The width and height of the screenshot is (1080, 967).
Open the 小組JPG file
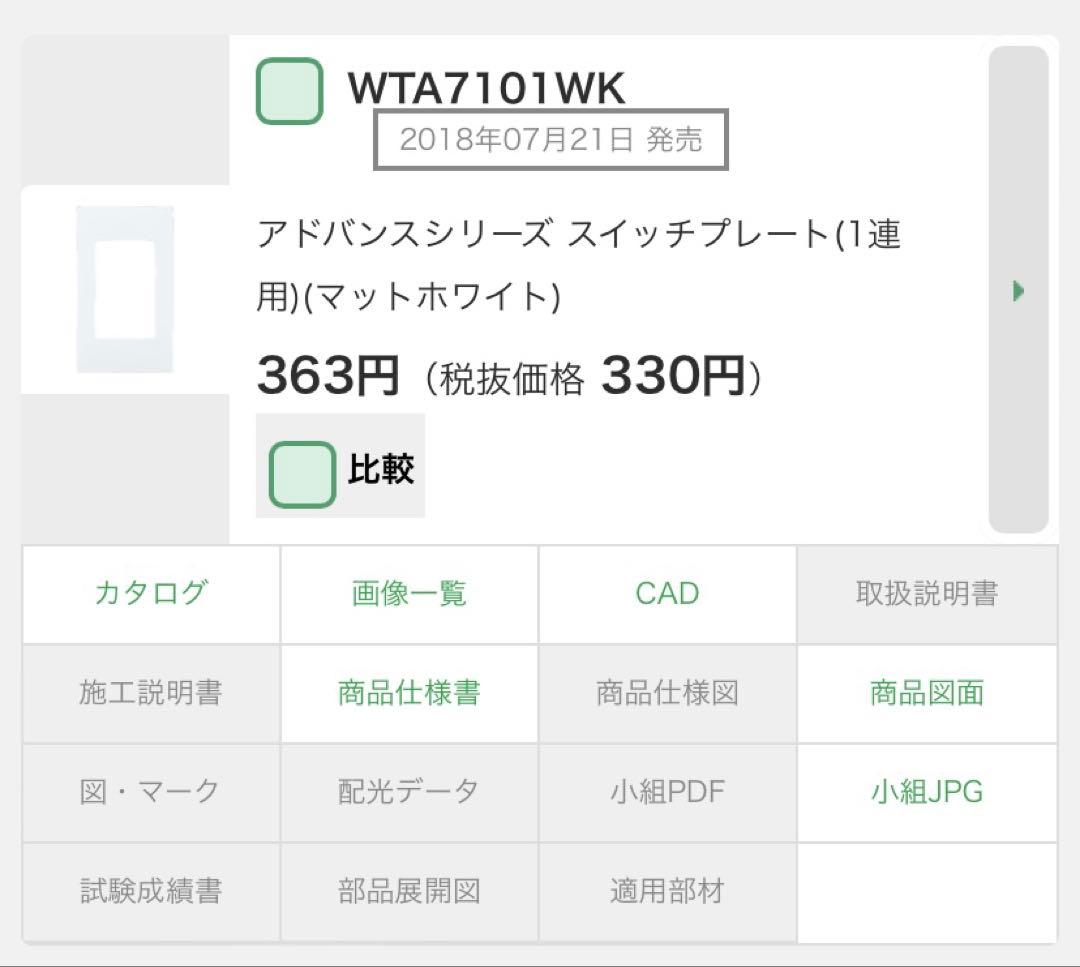click(x=926, y=791)
